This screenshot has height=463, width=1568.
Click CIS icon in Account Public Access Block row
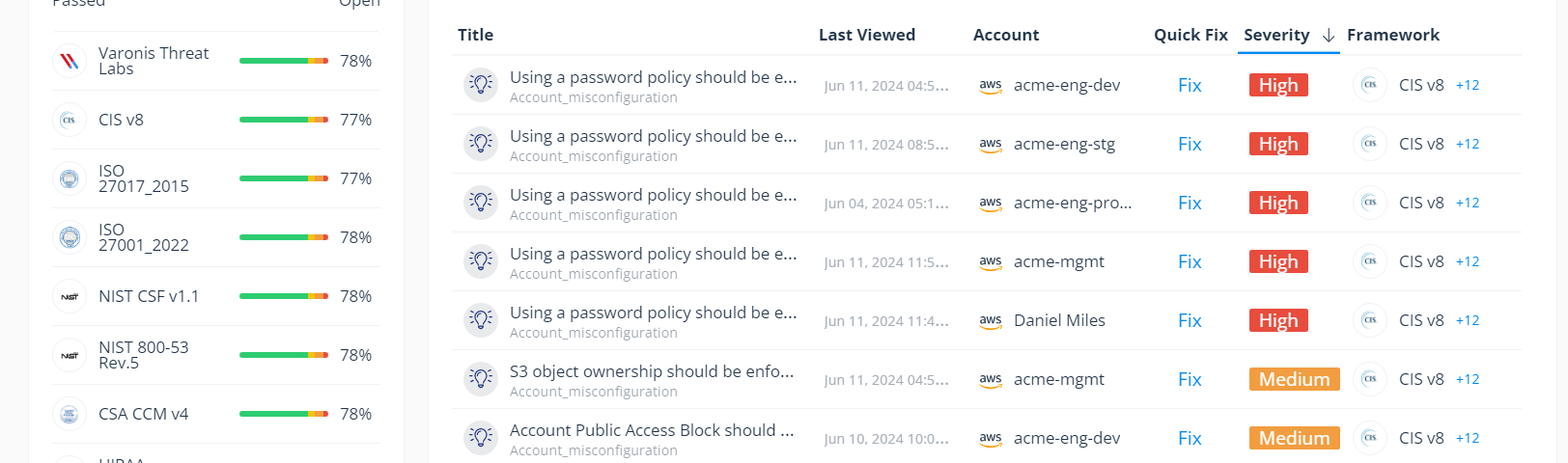point(1370,438)
